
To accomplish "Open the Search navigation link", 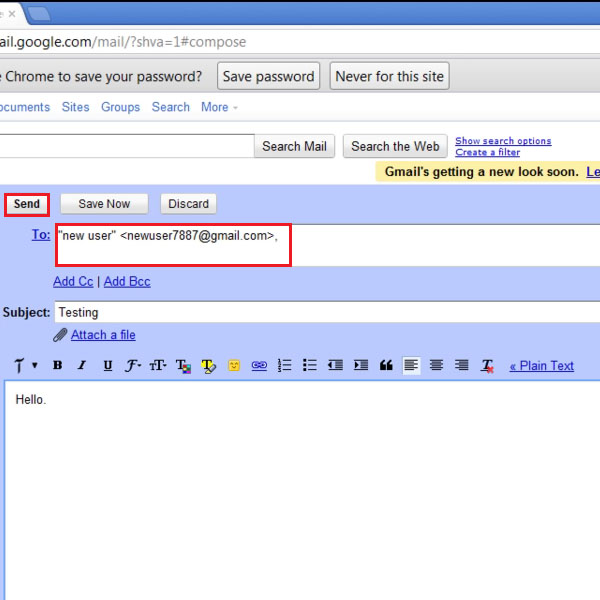I will [x=171, y=107].
